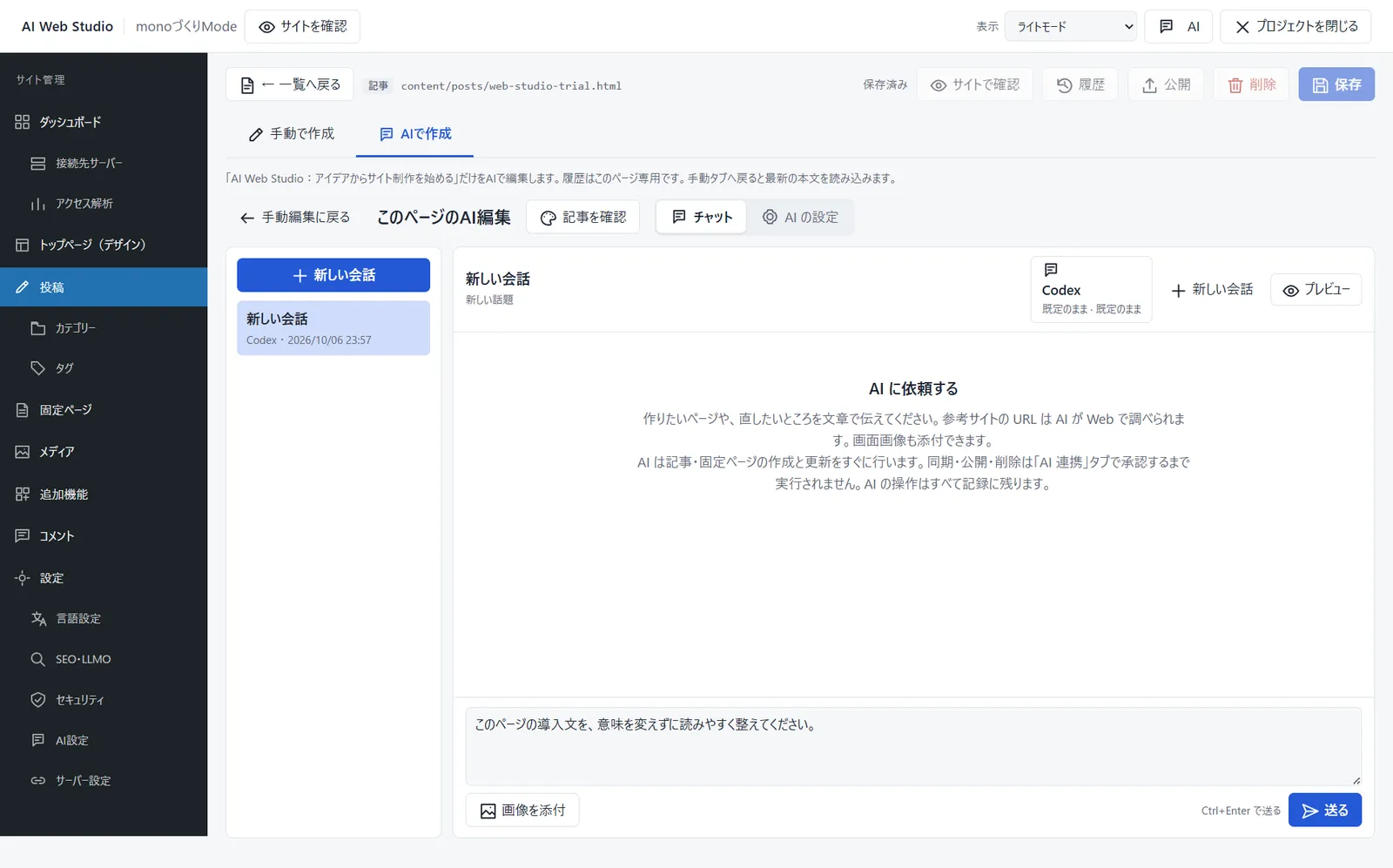
Task: Click the blue 新しい会話 button
Action: 333,275
